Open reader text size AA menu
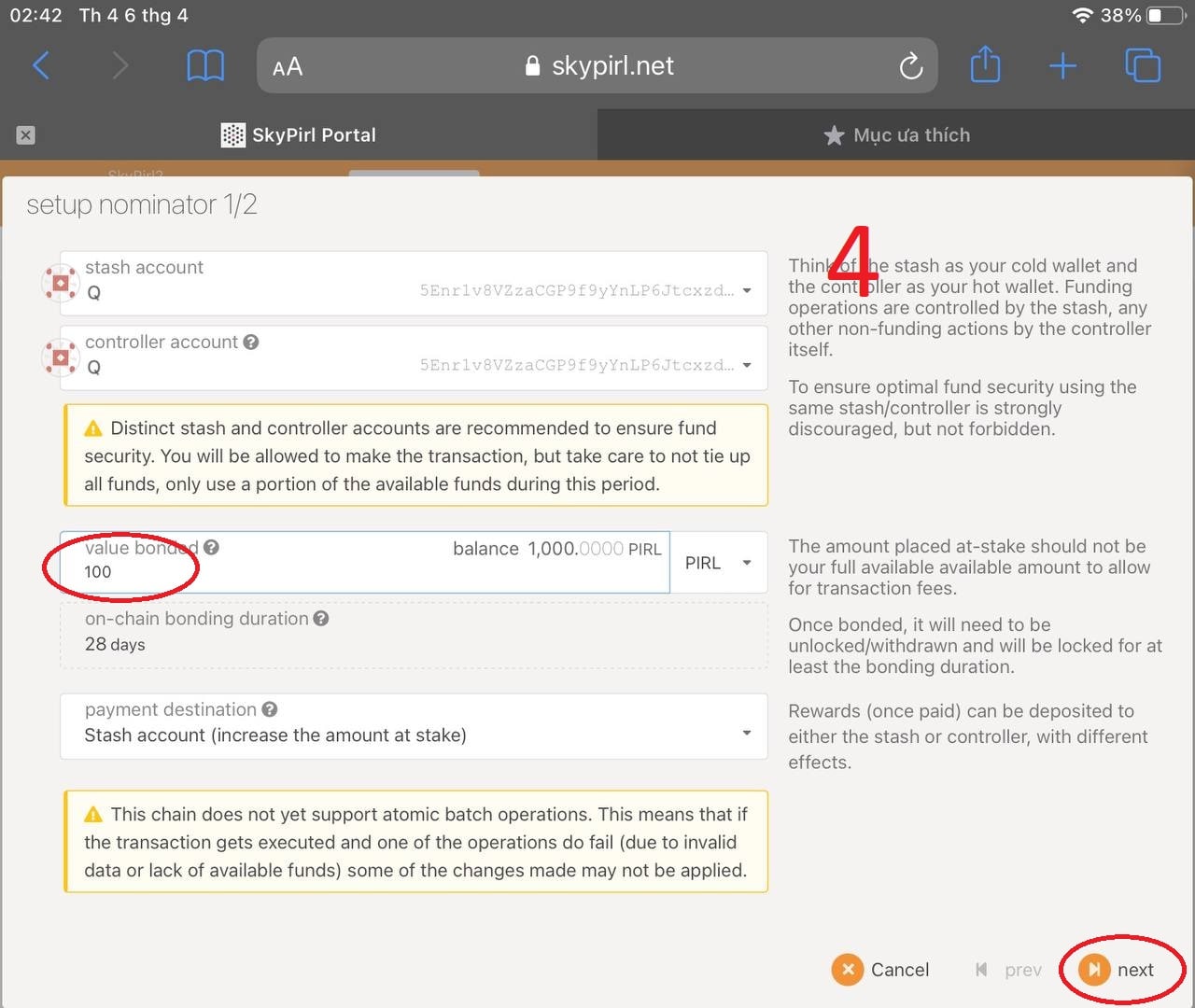1195x1008 pixels. click(288, 67)
